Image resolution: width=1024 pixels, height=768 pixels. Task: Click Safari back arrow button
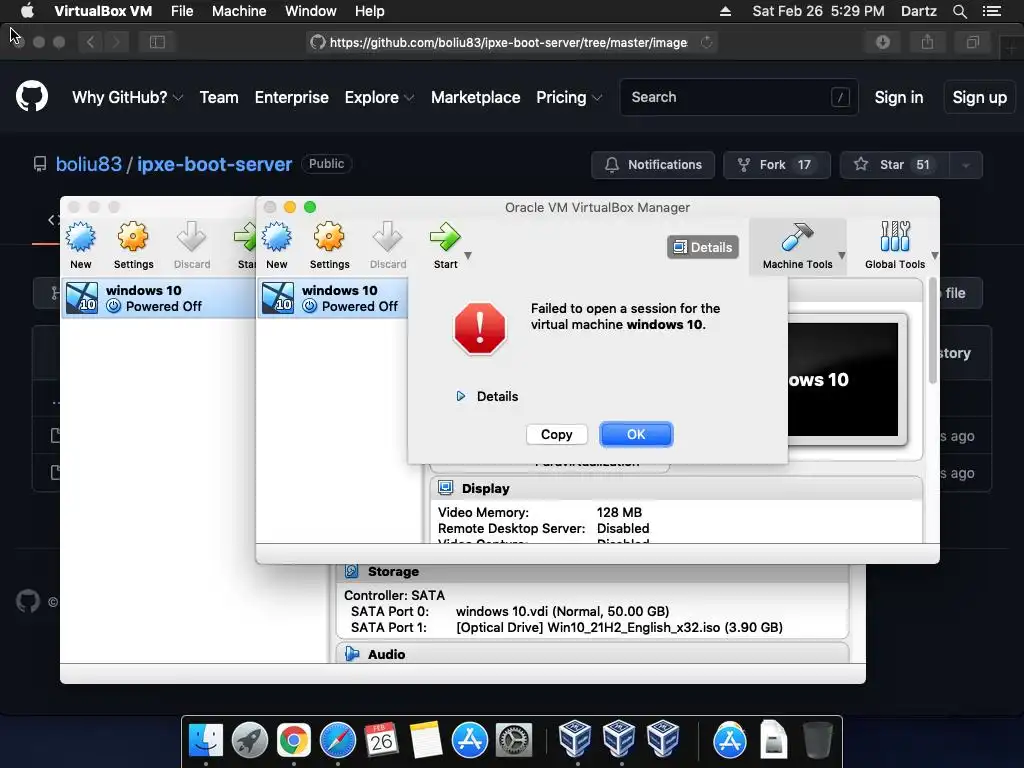90,42
